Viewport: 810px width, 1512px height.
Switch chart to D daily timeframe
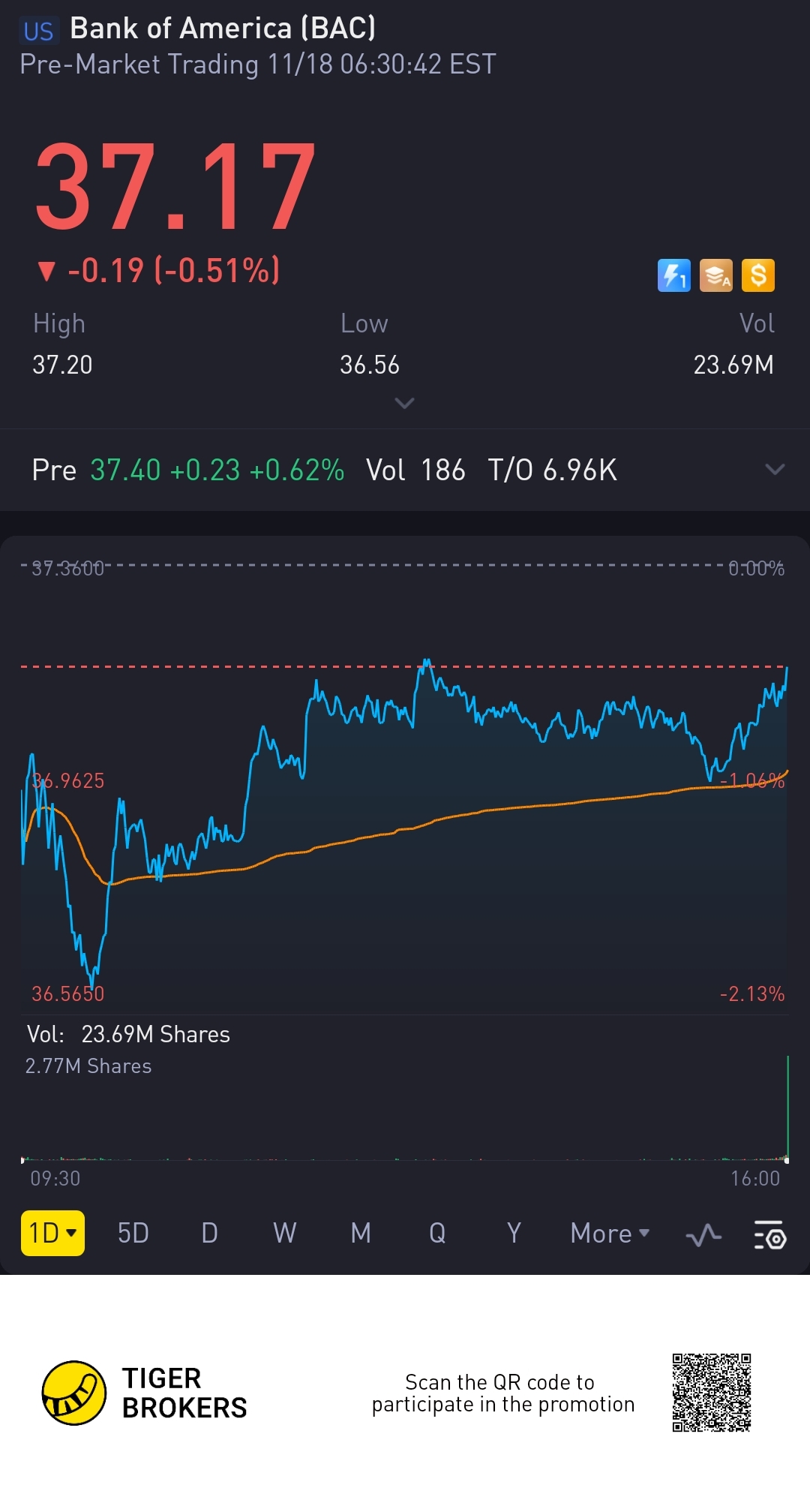click(209, 1233)
